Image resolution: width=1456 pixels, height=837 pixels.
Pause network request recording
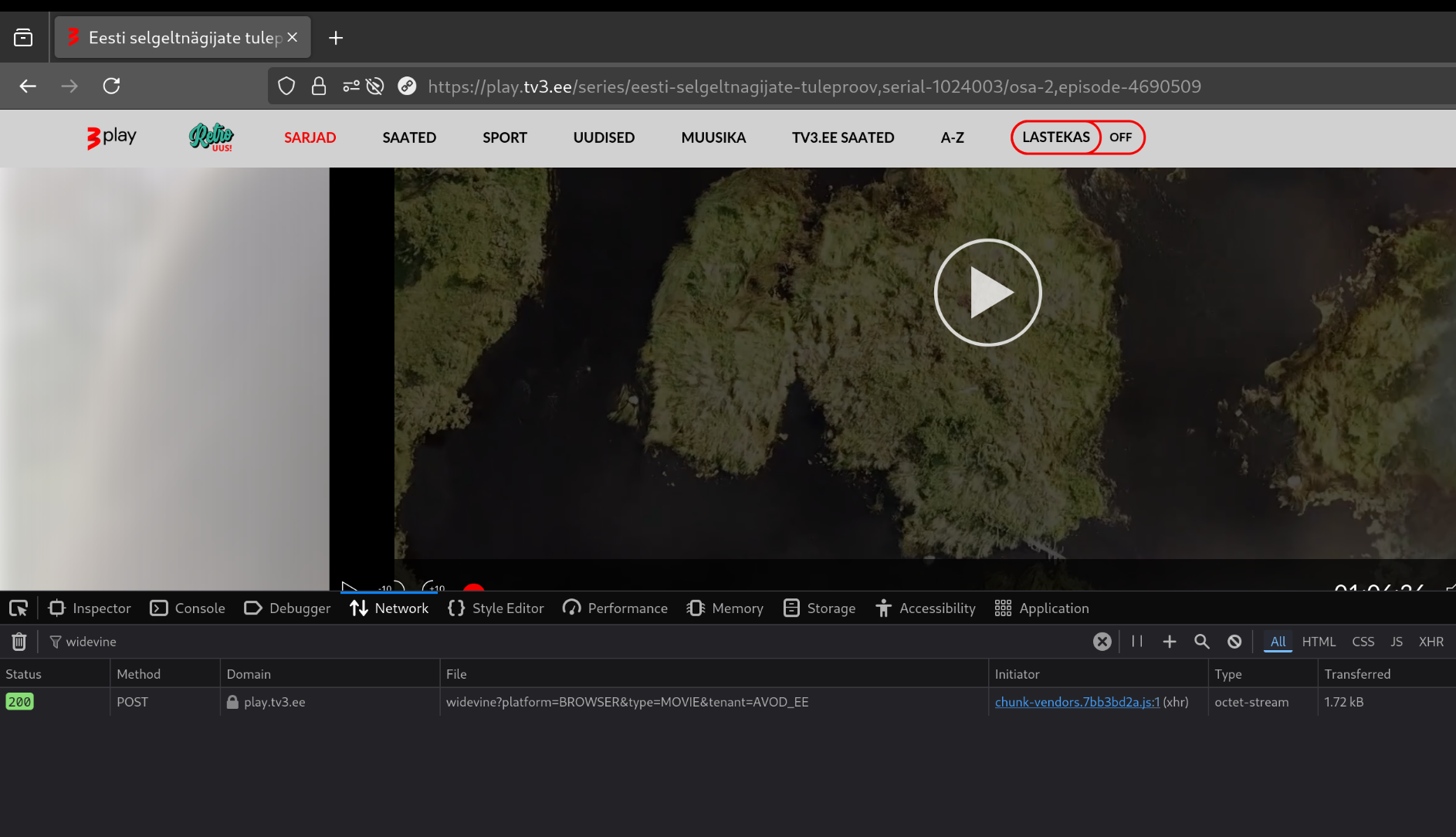1137,642
